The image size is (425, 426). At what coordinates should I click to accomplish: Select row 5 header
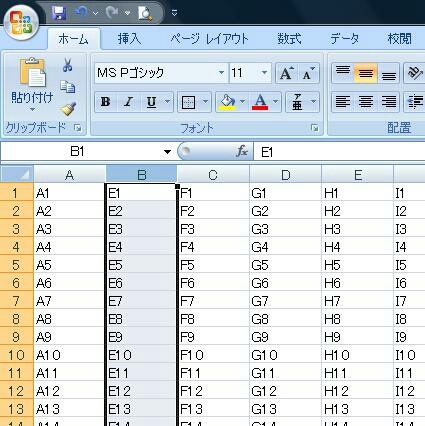click(x=16, y=265)
